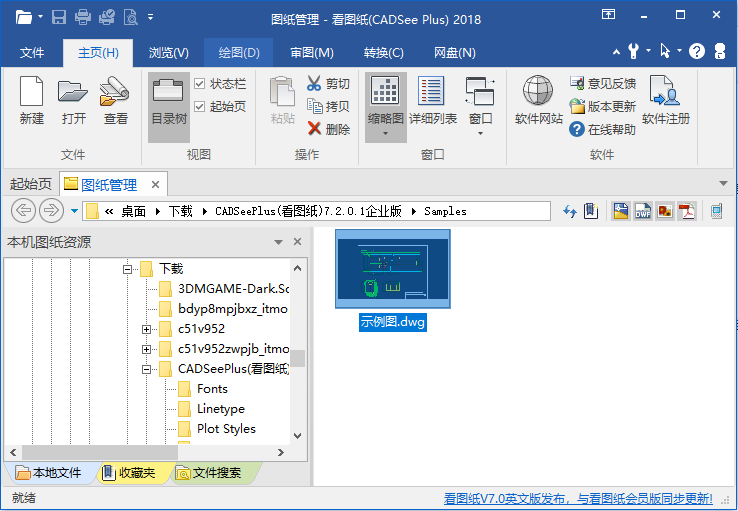Image resolution: width=738 pixels, height=511 pixels.
Task: Click 版本更新 version update button
Action: [602, 106]
